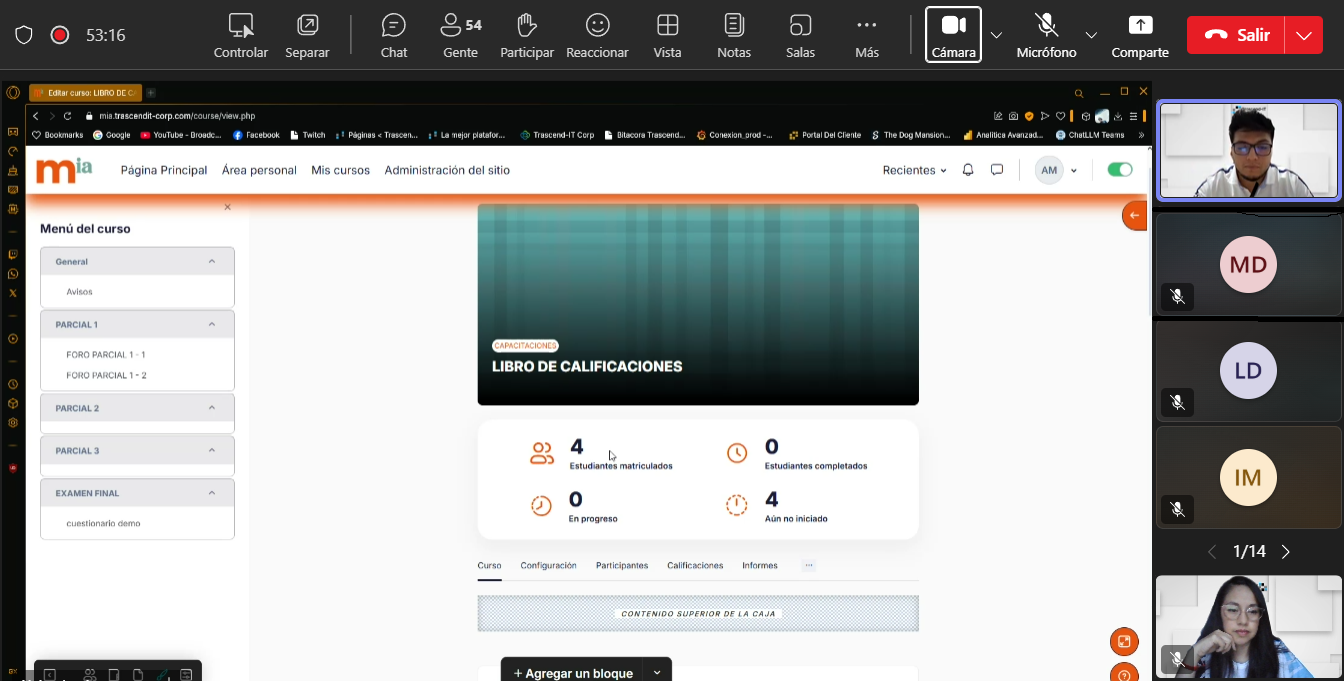Viewport: 1344px width, 681px height.
Task: Open the FORO PARCIAL 1 - 2 link
Action: tap(106, 376)
